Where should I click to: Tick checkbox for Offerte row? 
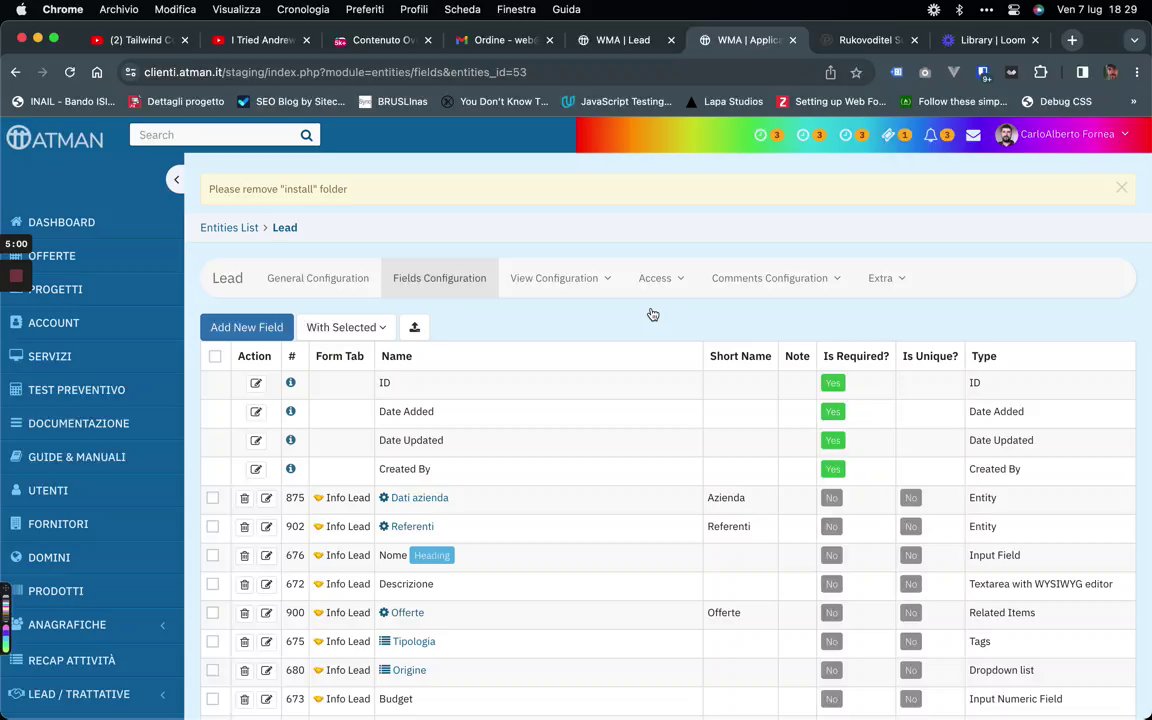pos(212,612)
